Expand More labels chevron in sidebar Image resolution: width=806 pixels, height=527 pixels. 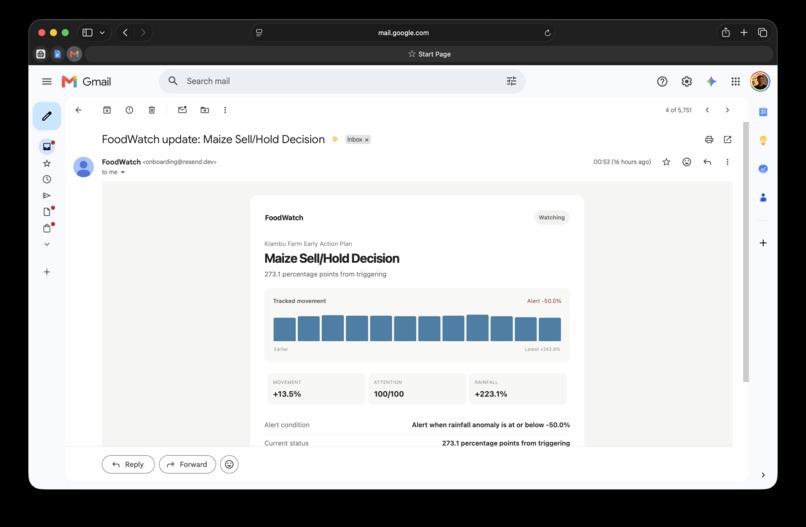click(47, 244)
